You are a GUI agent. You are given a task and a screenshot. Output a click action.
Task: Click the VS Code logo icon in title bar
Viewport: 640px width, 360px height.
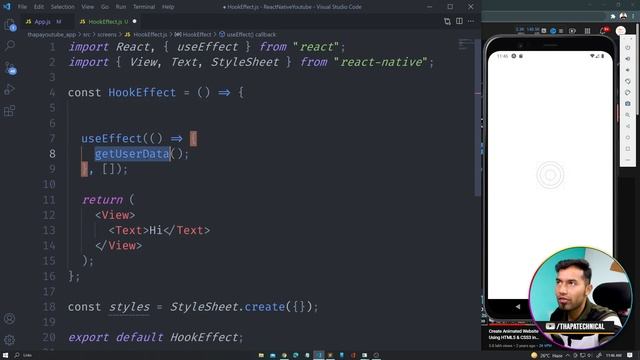[7, 7]
